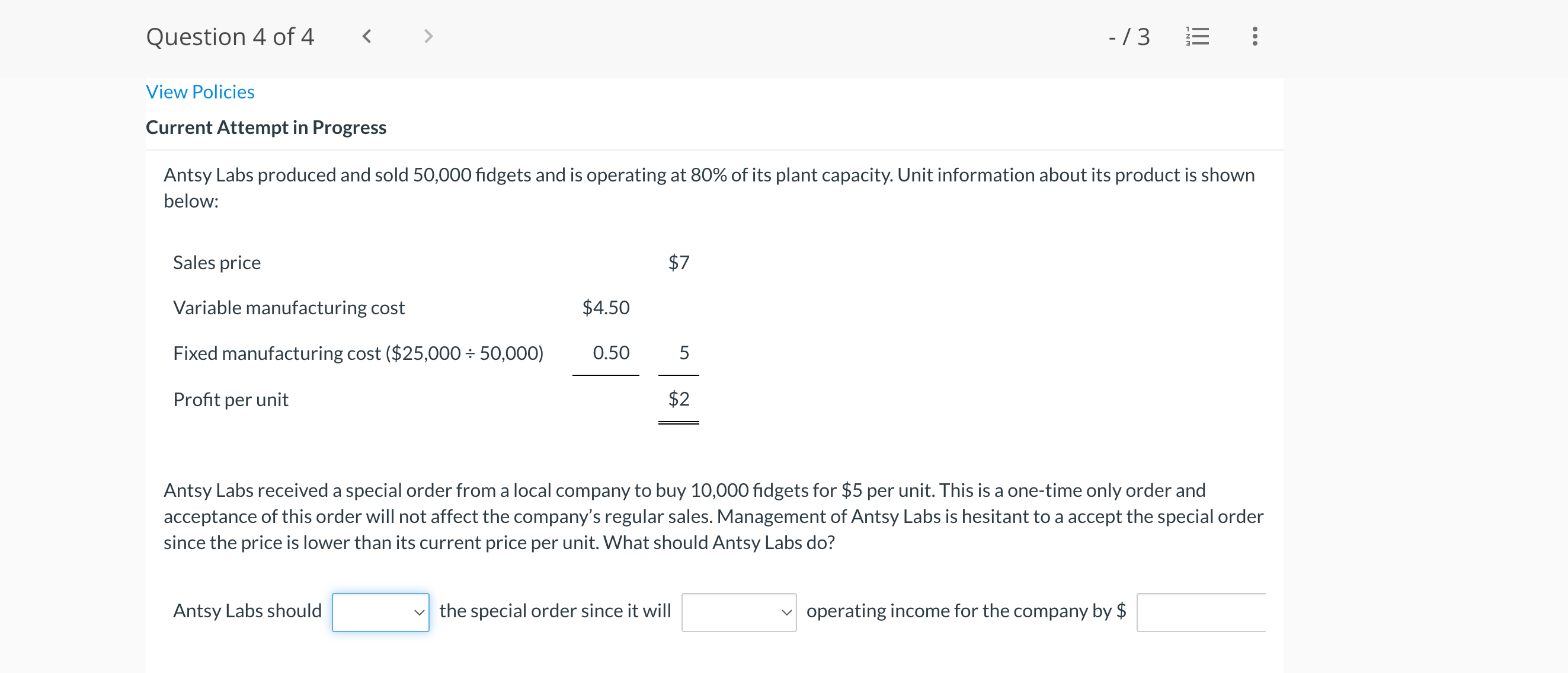Click the 'Sales price' row label
Screen dimensions: 1568x673
[x=217, y=263]
